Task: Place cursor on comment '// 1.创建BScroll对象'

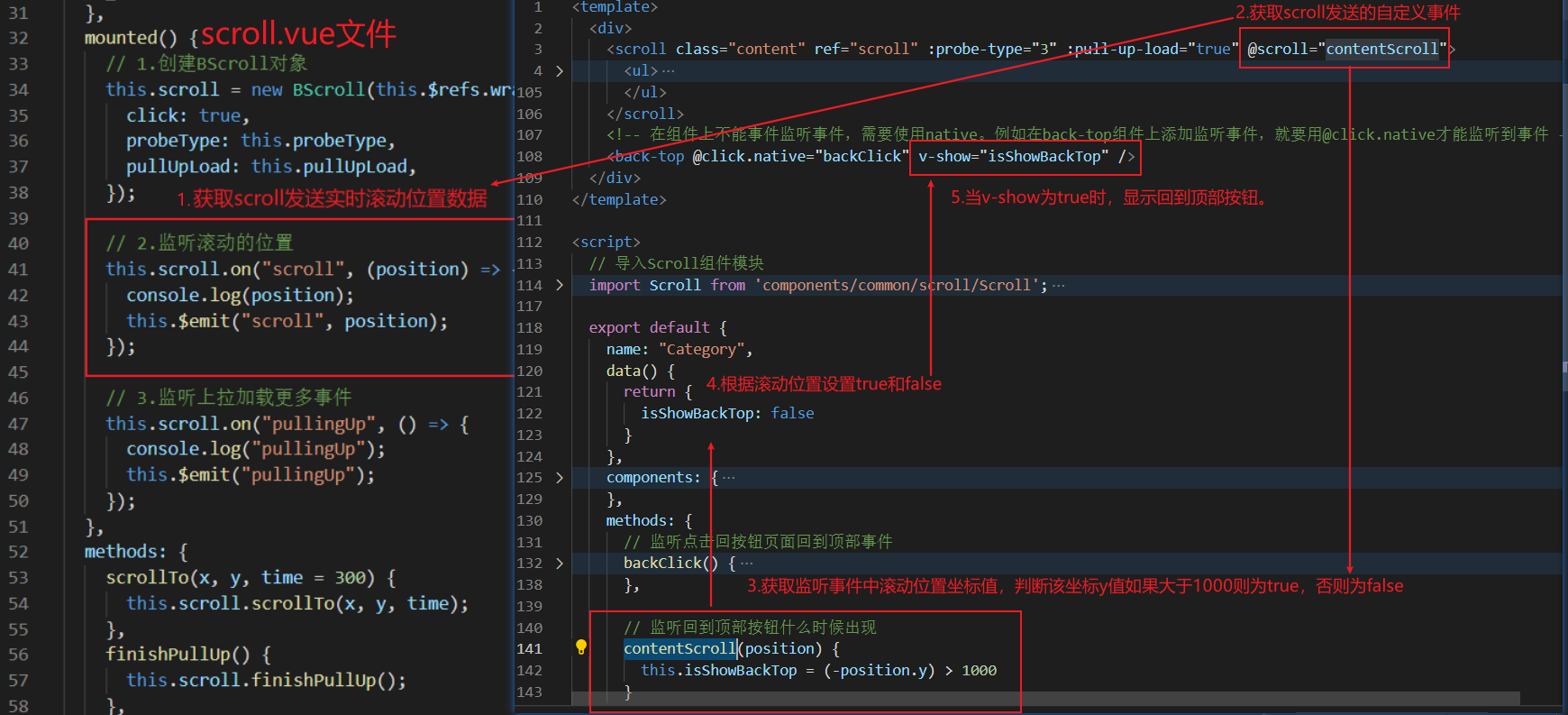Action: coord(206,64)
